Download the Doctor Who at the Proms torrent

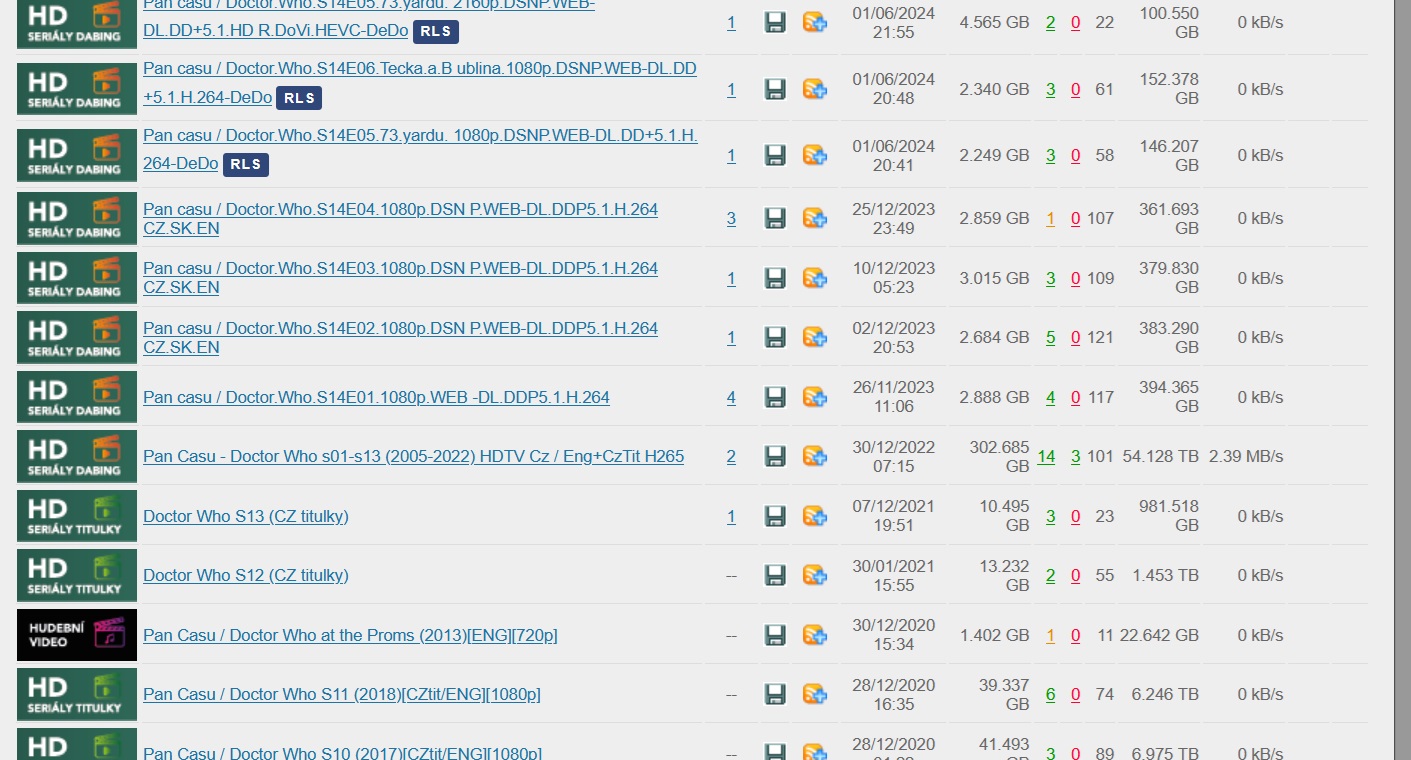coord(775,635)
